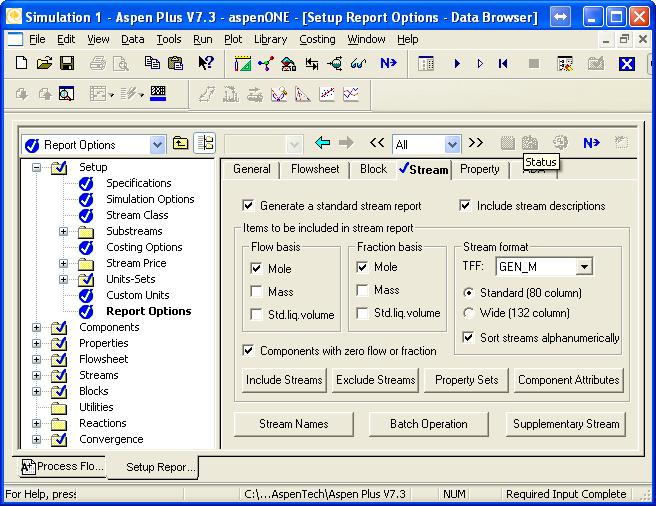Switch to the General tab
The height and width of the screenshot is (506, 656).
pyautogui.click(x=252, y=169)
